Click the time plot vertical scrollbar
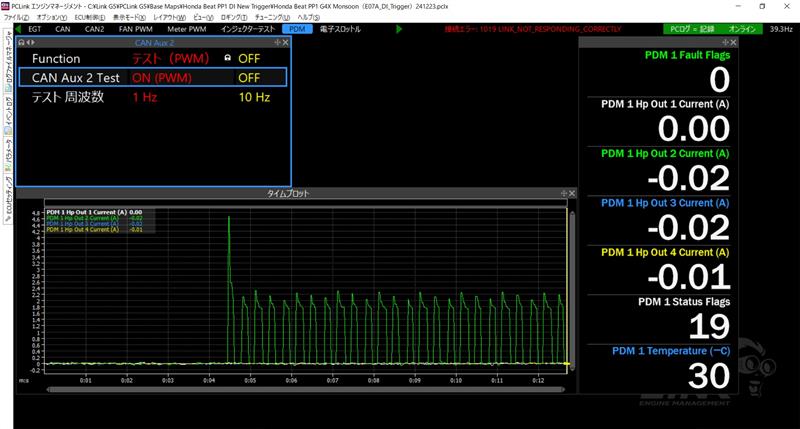This screenshot has height=429, width=800. [x=572, y=291]
